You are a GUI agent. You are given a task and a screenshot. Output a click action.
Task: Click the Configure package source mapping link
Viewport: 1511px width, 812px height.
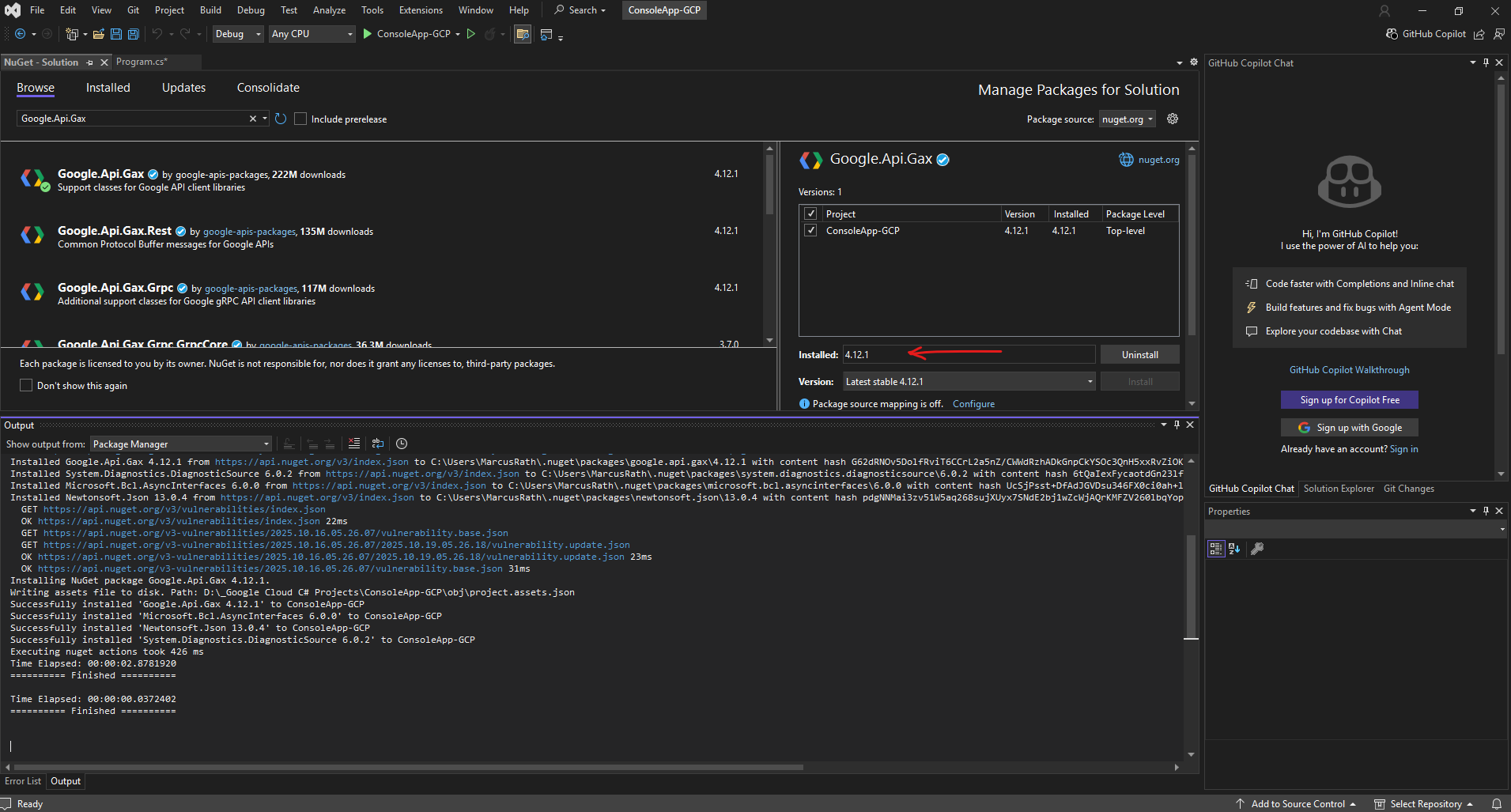pos(973,404)
